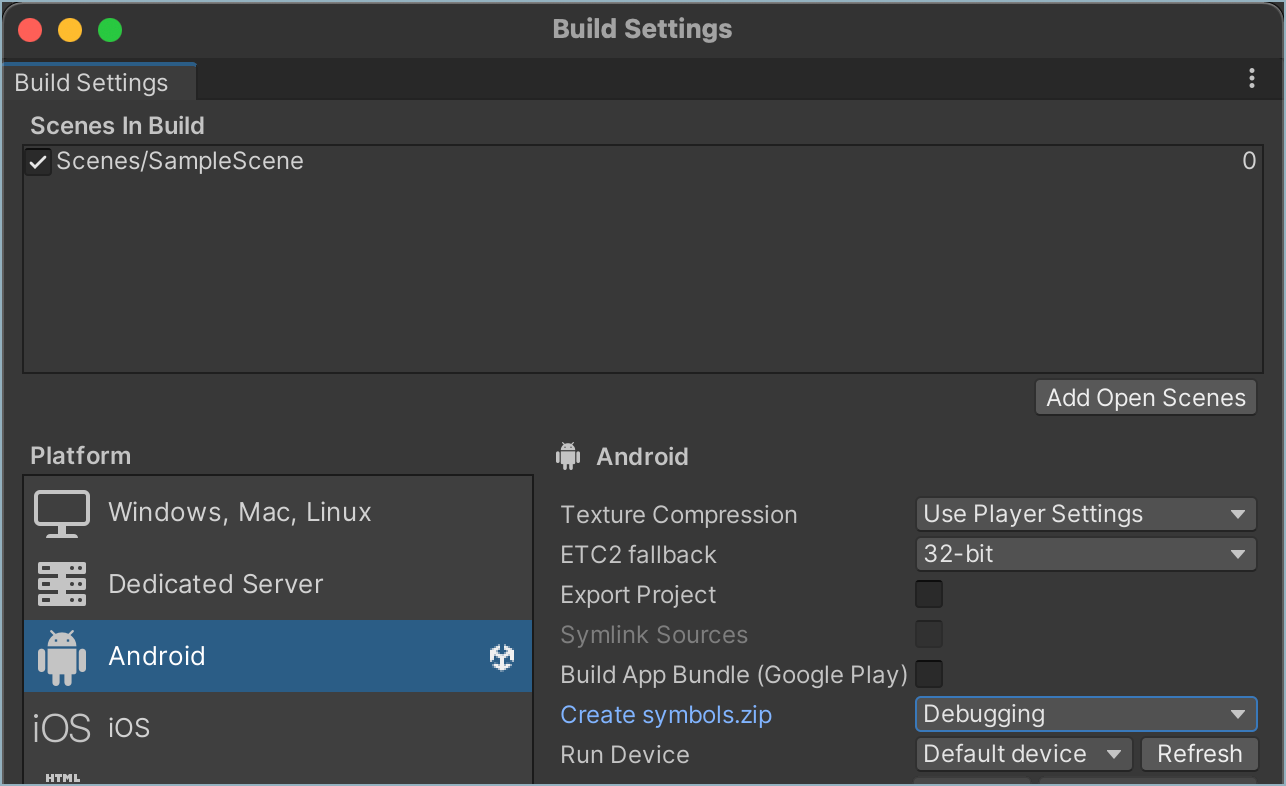Click the Refresh button for Run Device
Screen dimensions: 1286x786
click(1199, 753)
